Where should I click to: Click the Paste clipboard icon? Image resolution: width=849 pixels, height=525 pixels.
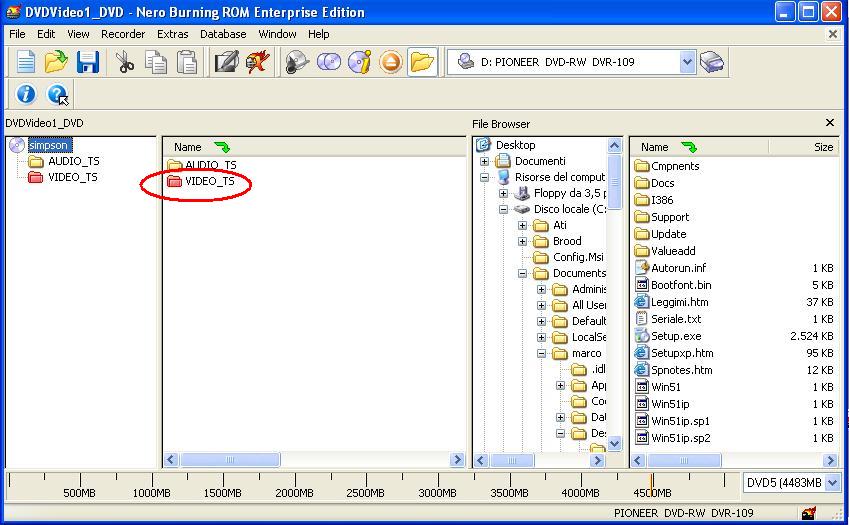187,62
